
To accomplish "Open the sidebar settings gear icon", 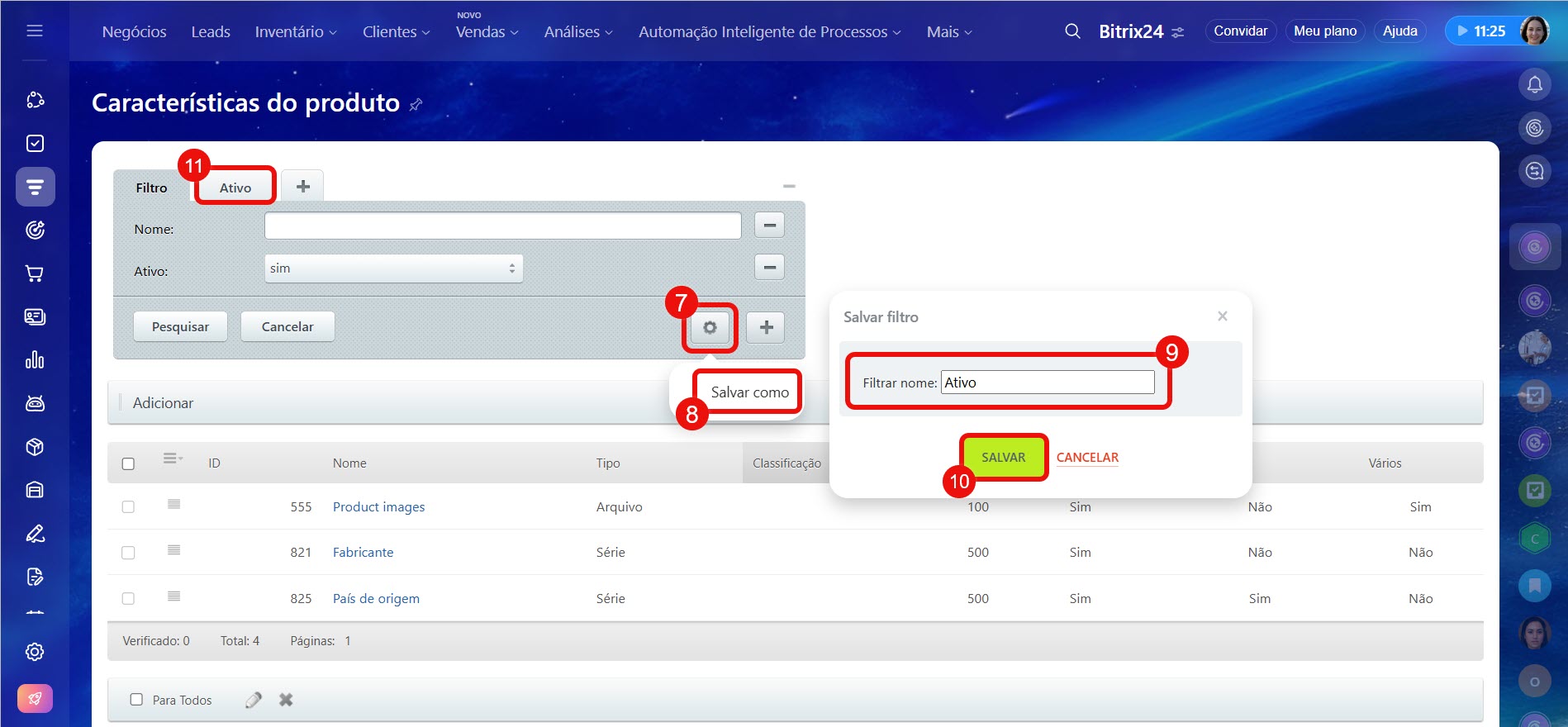I will 35,652.
